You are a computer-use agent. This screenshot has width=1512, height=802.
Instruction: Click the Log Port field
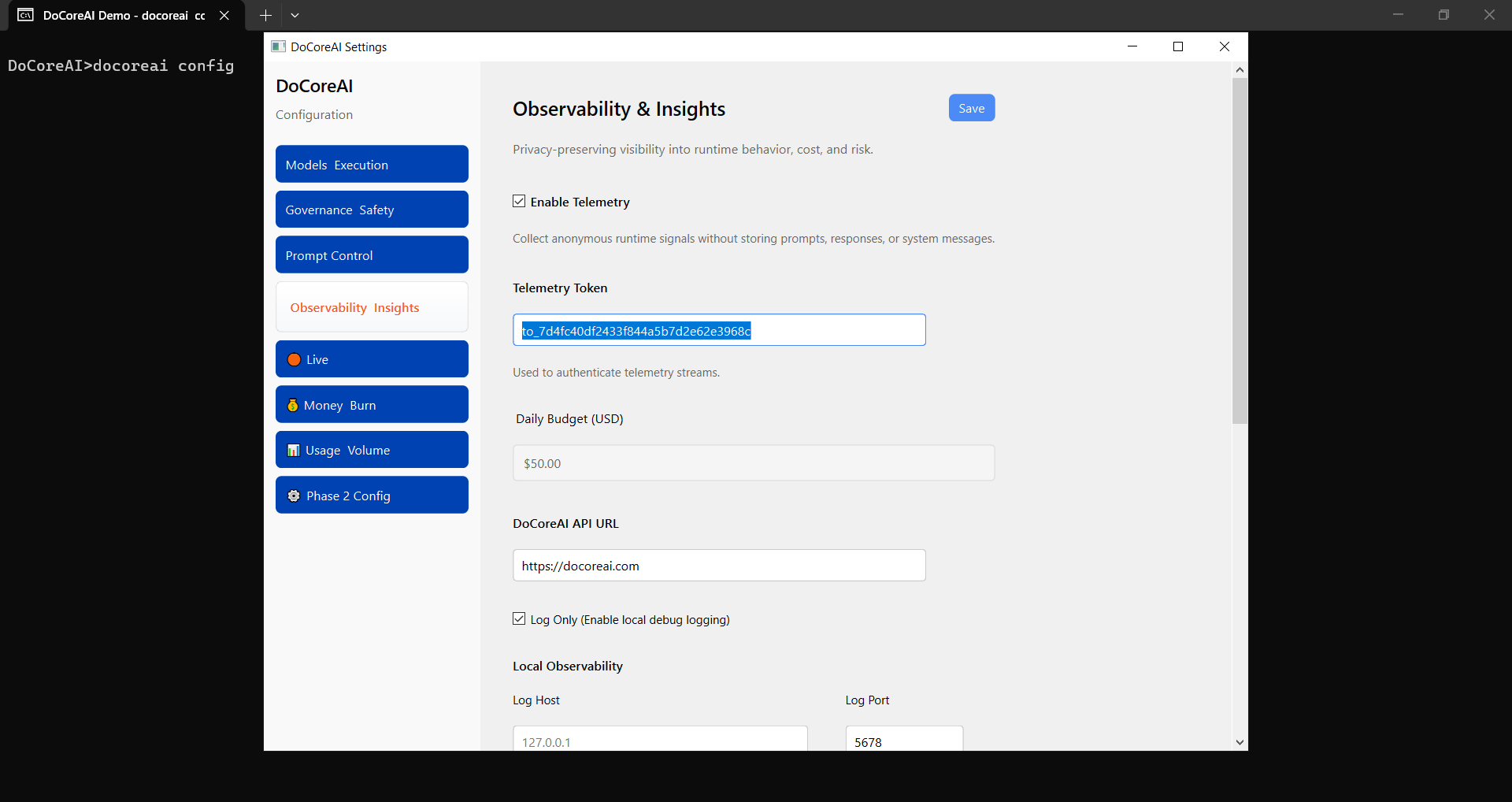coord(904,739)
